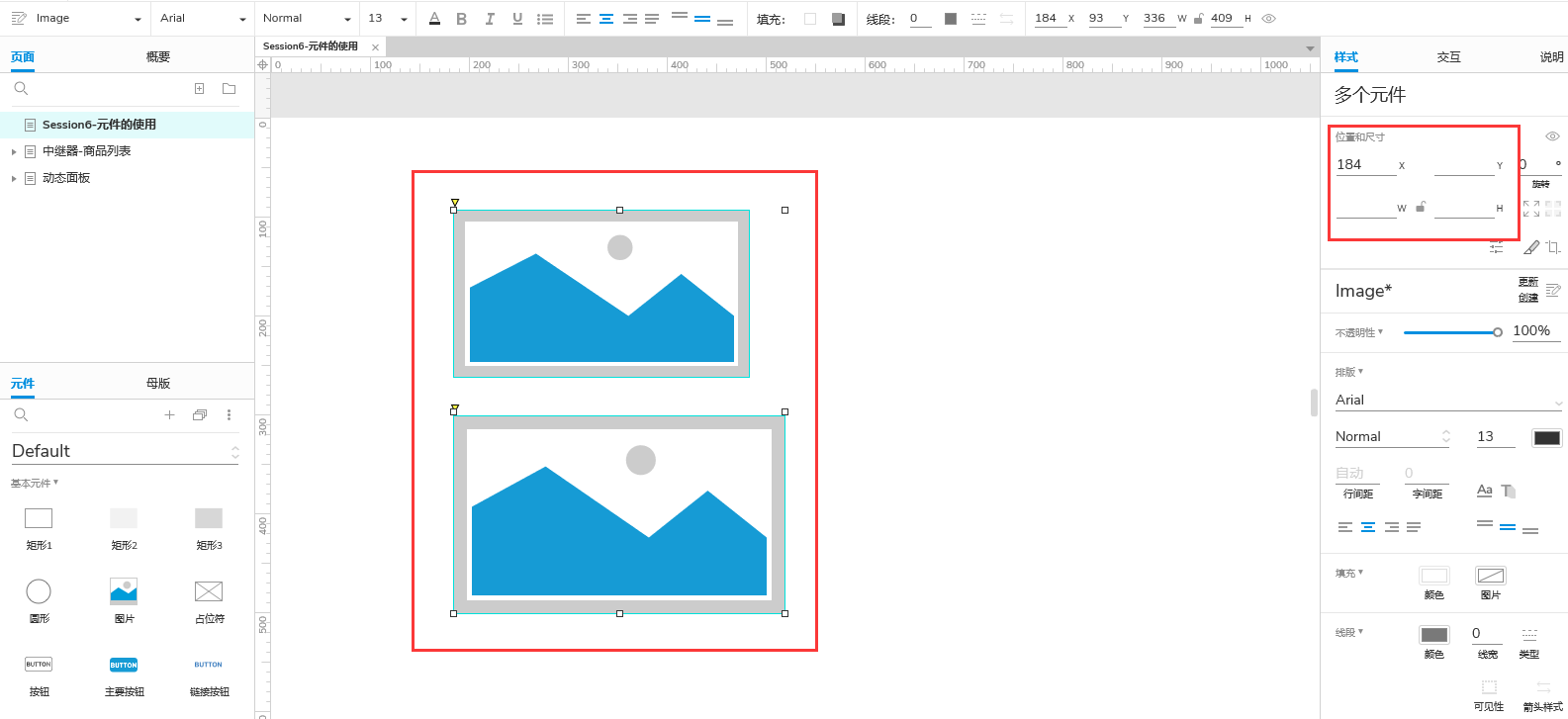
Task: Switch to the 说明 notes tab
Action: pos(1551,57)
